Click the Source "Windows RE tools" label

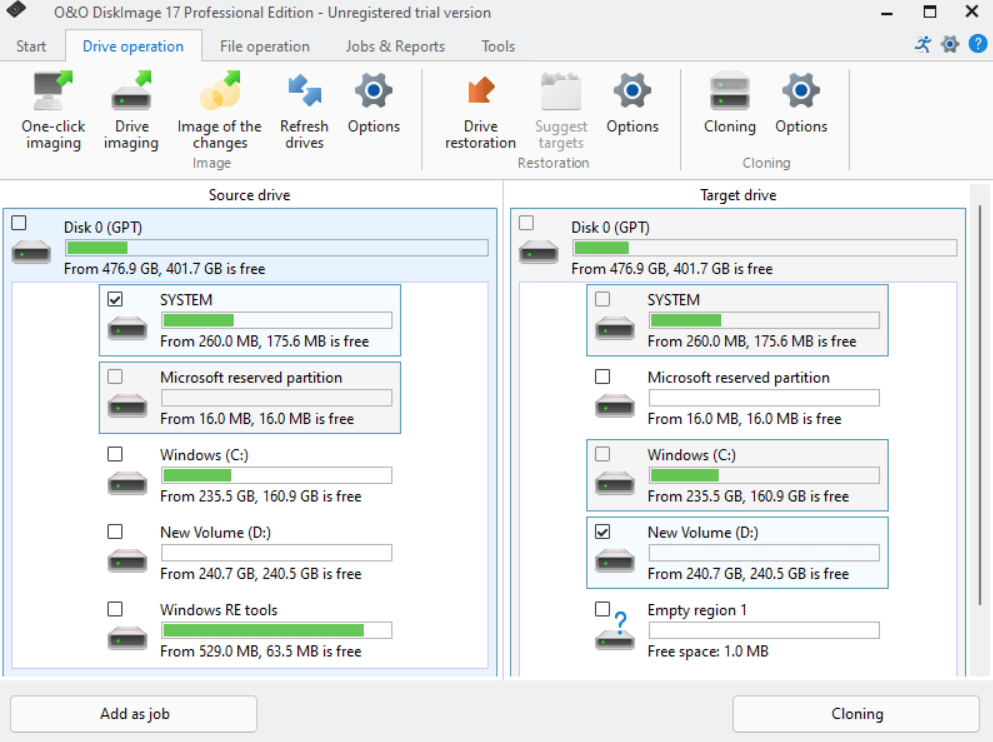[218, 610]
